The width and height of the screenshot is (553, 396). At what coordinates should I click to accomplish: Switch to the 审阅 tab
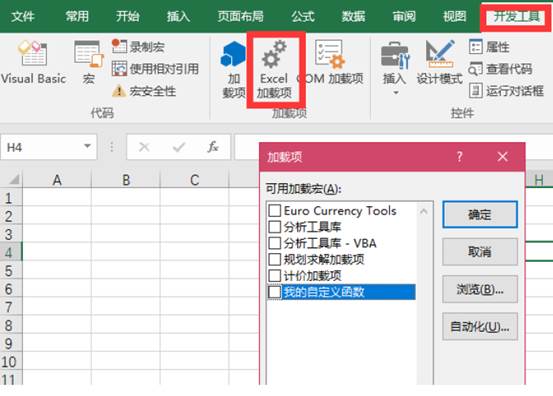[404, 16]
